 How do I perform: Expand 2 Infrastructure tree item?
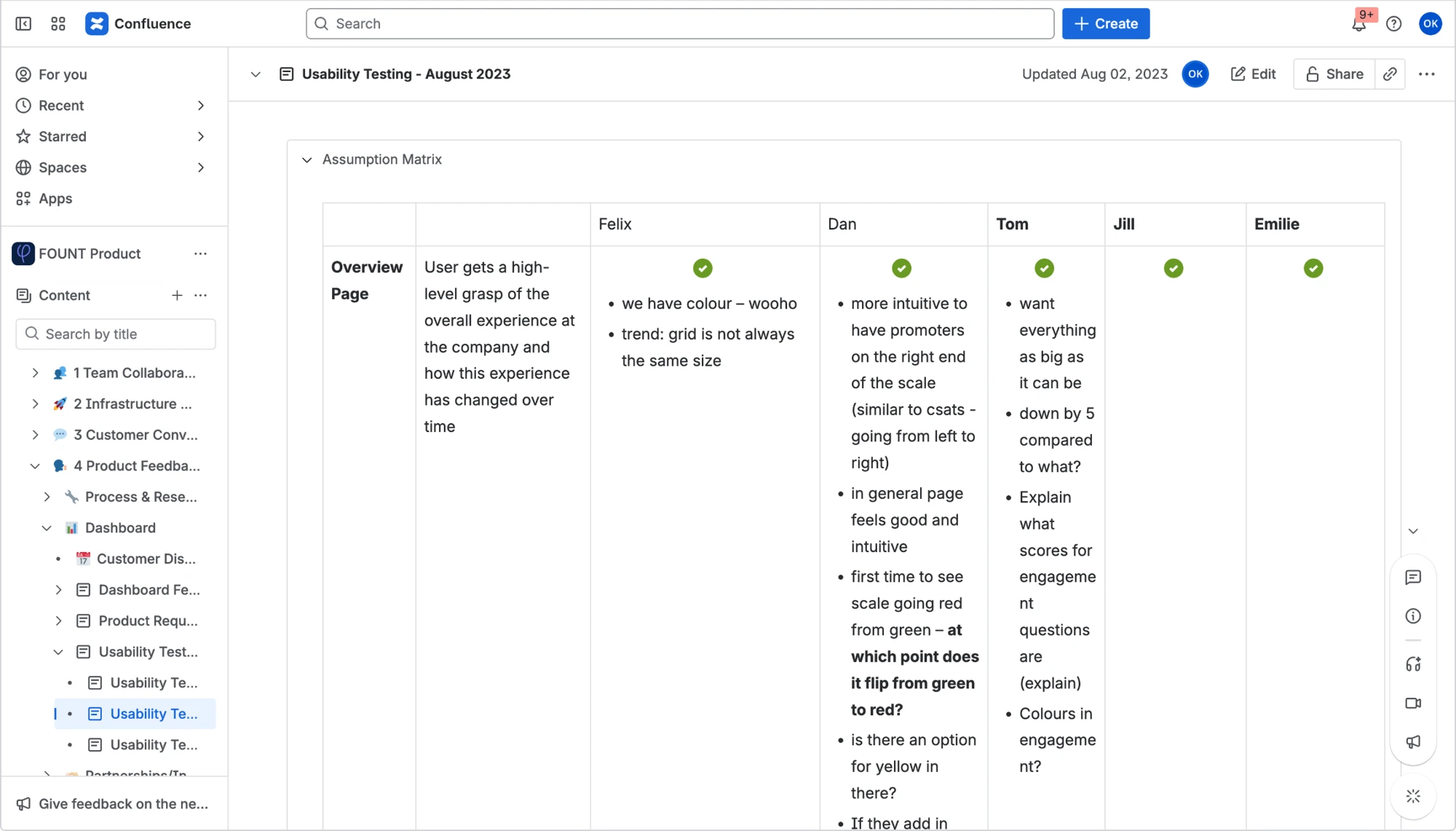35,404
